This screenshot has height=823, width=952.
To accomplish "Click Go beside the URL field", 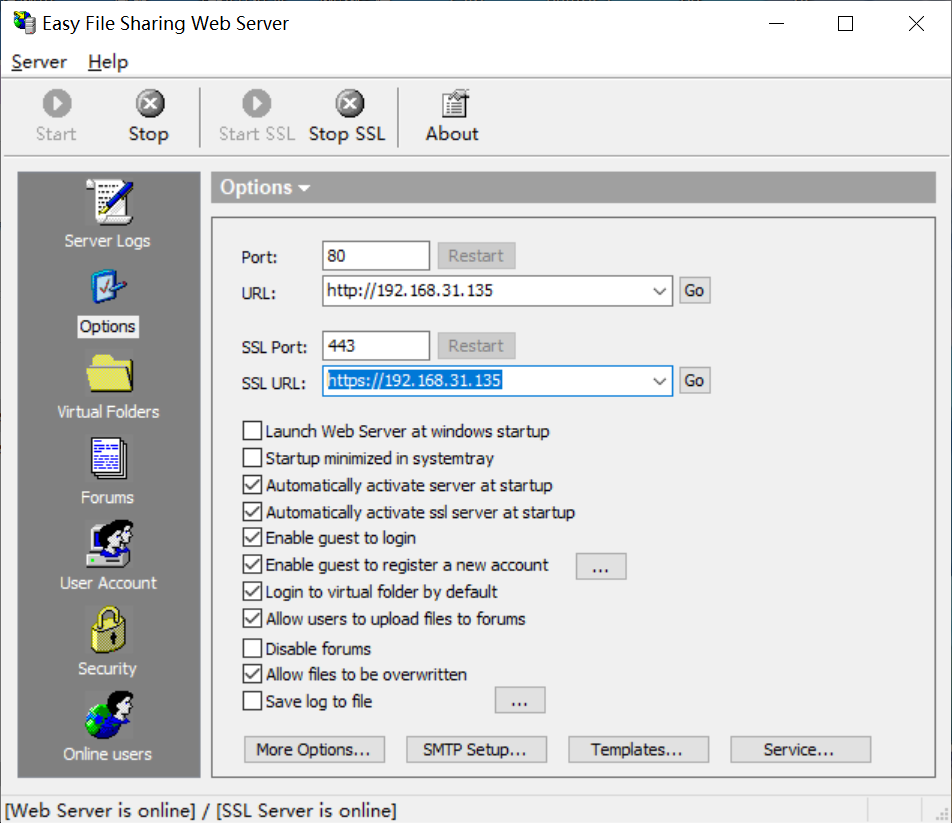I will pos(695,291).
